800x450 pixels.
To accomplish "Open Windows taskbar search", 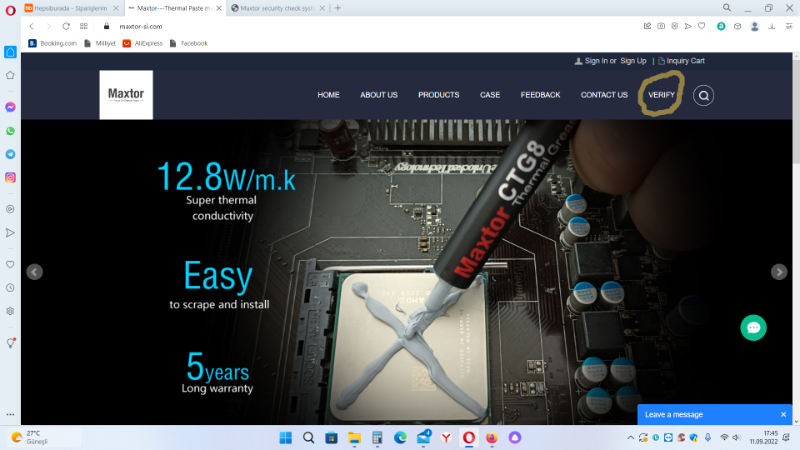I will [x=309, y=437].
